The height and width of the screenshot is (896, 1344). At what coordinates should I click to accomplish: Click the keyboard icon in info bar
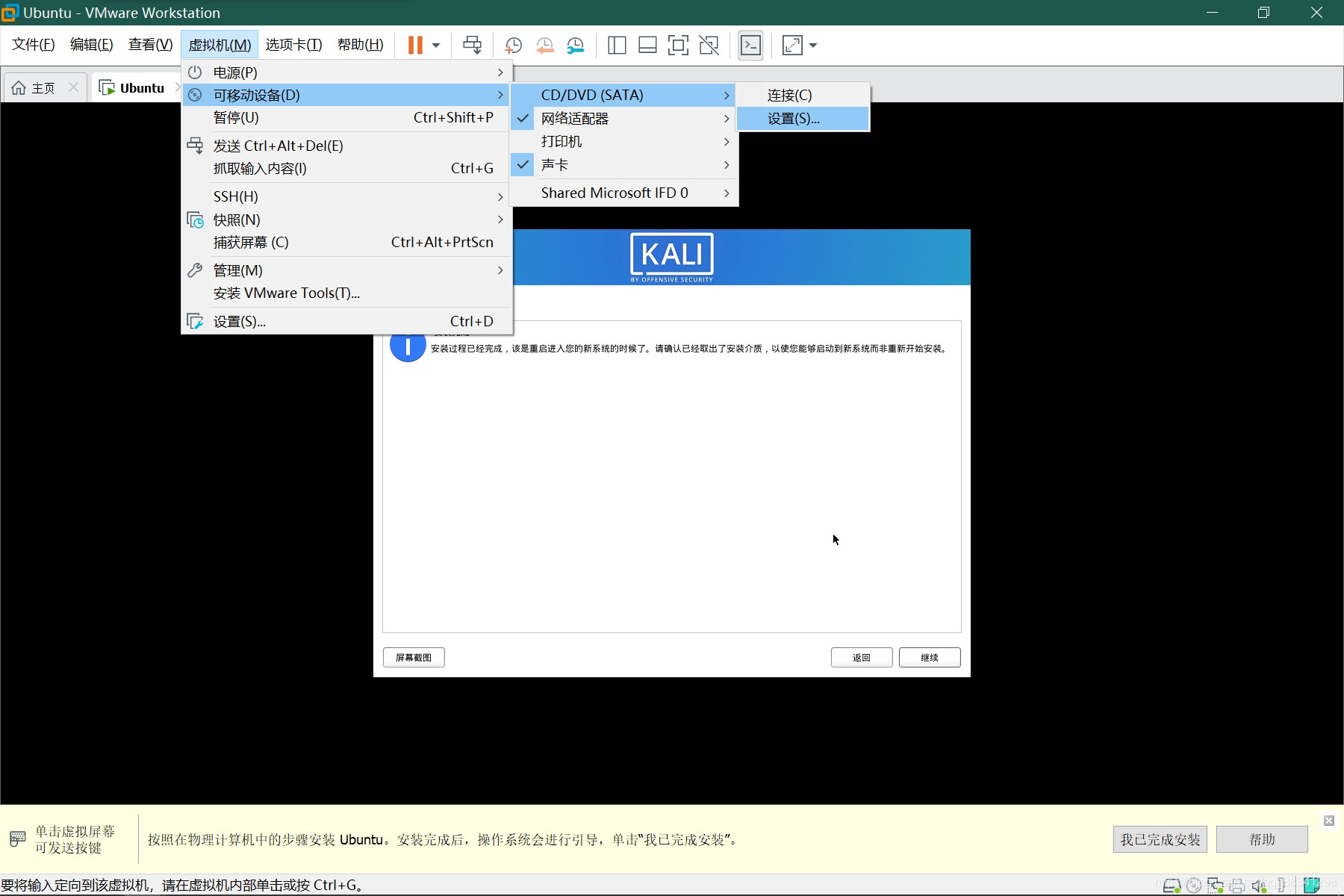coord(18,839)
